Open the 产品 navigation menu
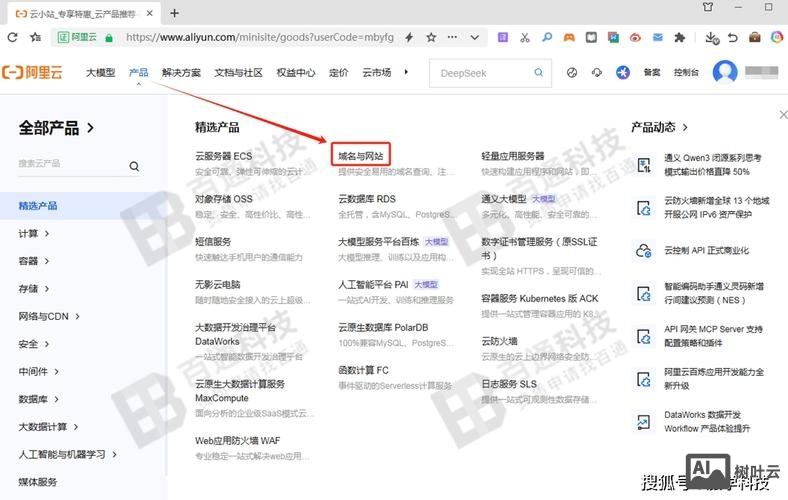This screenshot has width=788, height=500. click(x=138, y=73)
